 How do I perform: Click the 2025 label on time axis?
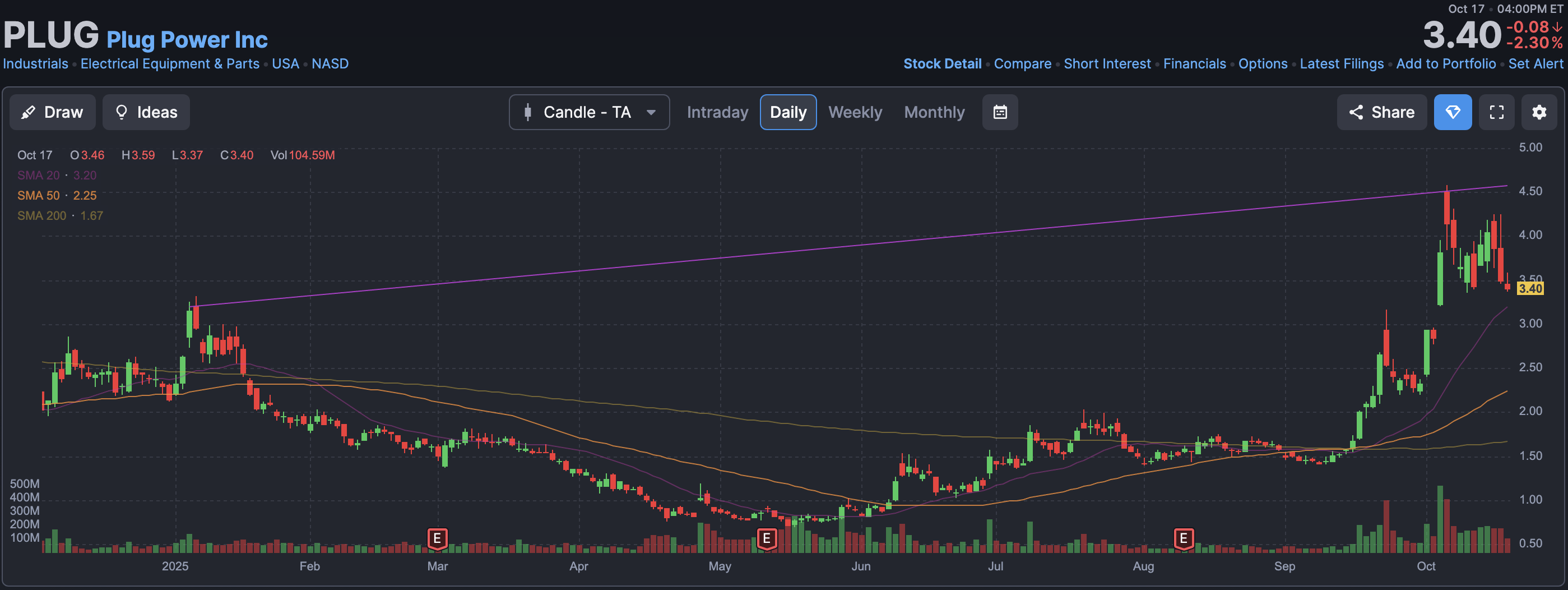[x=175, y=566]
